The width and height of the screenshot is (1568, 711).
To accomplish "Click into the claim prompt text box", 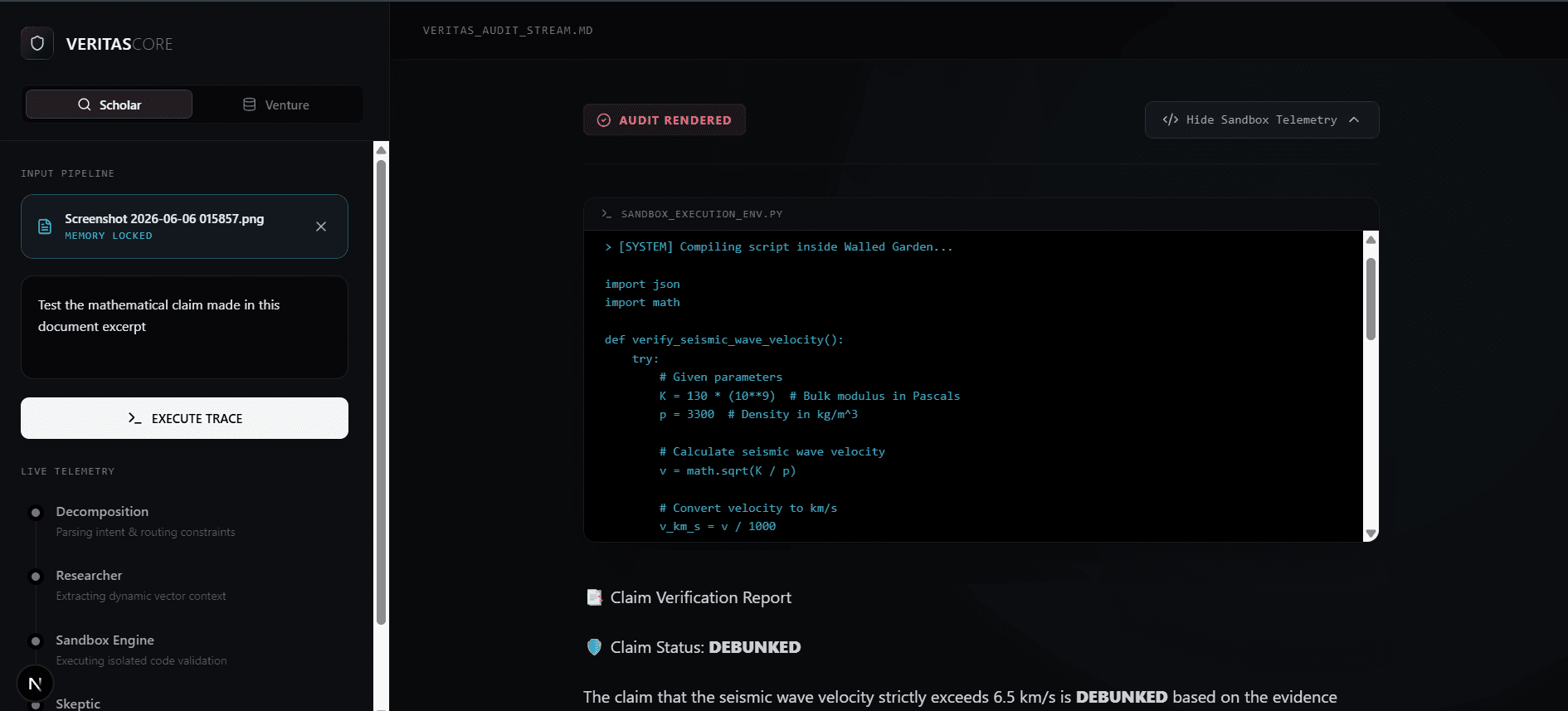I will [184, 327].
